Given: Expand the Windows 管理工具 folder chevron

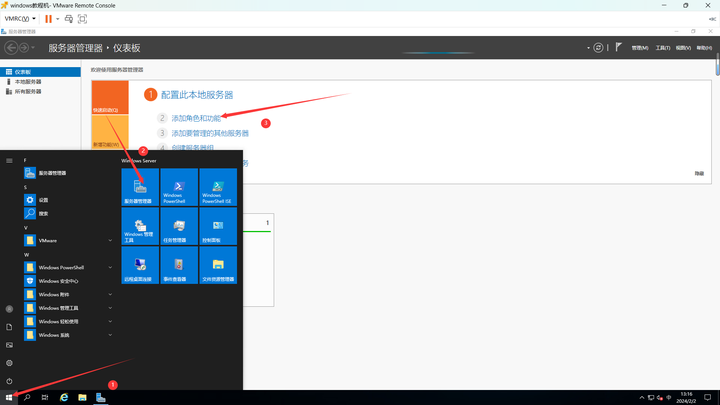Looking at the screenshot, I should 110,308.
